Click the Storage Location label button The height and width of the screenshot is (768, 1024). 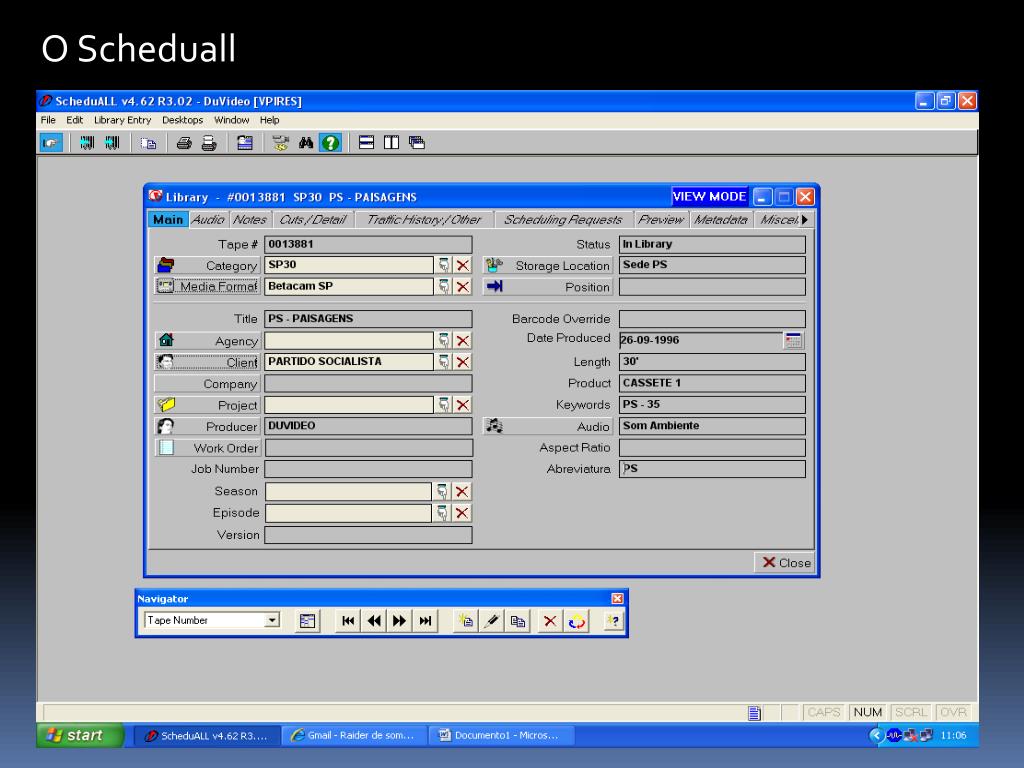click(x=548, y=265)
